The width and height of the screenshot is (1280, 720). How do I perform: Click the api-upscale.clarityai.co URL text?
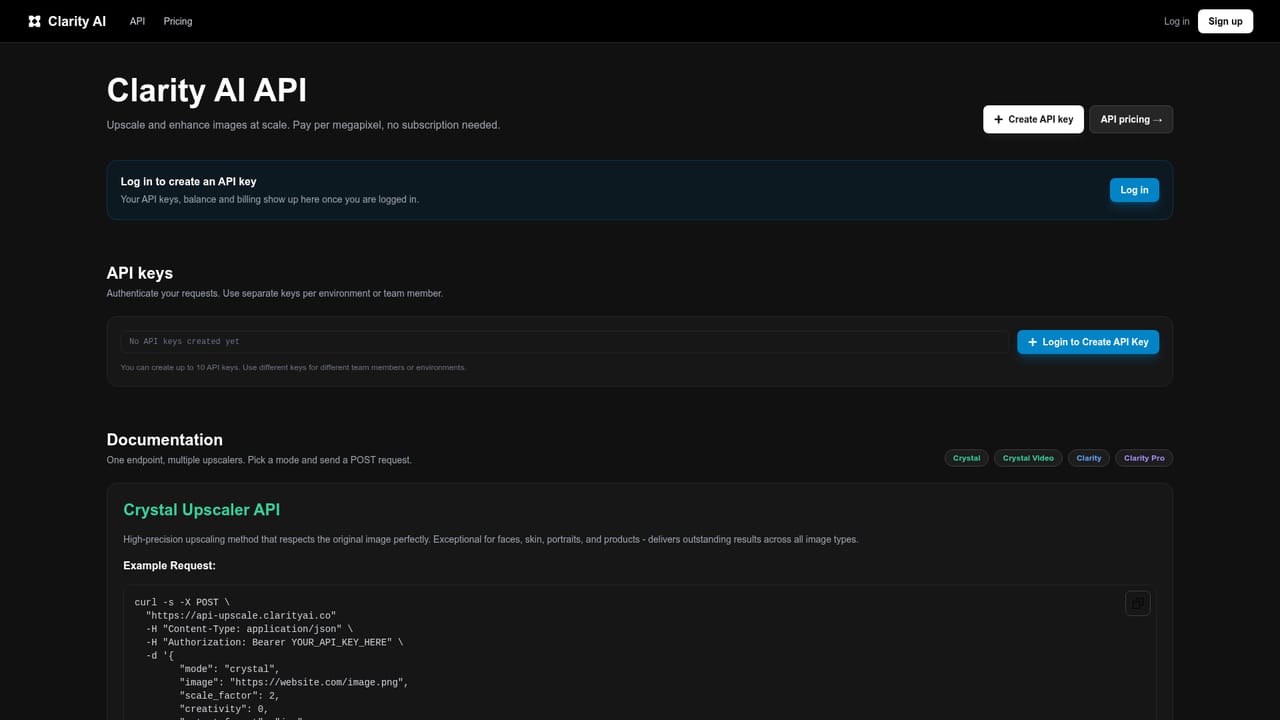click(x=241, y=616)
